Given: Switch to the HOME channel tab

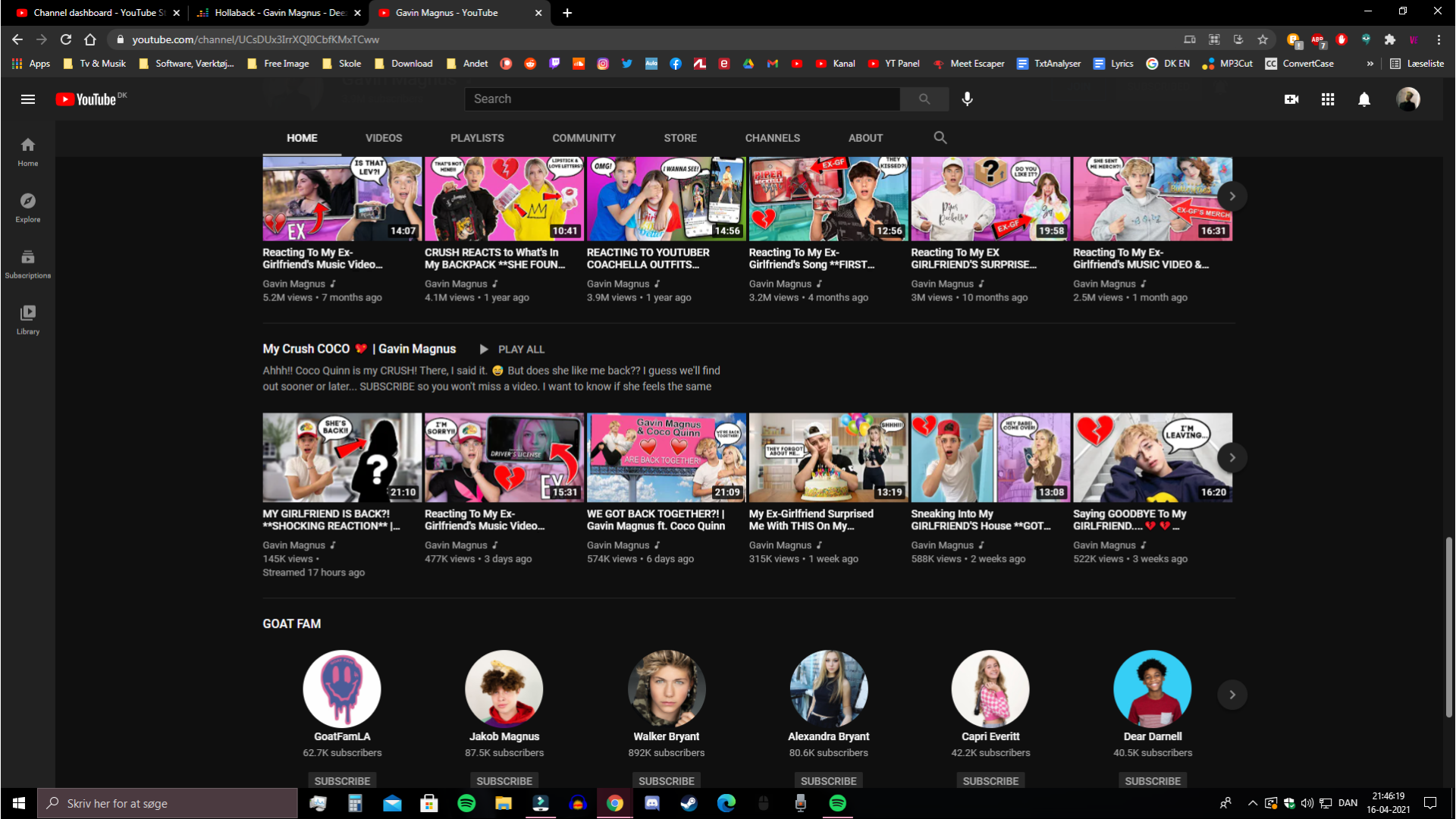Looking at the screenshot, I should (302, 138).
